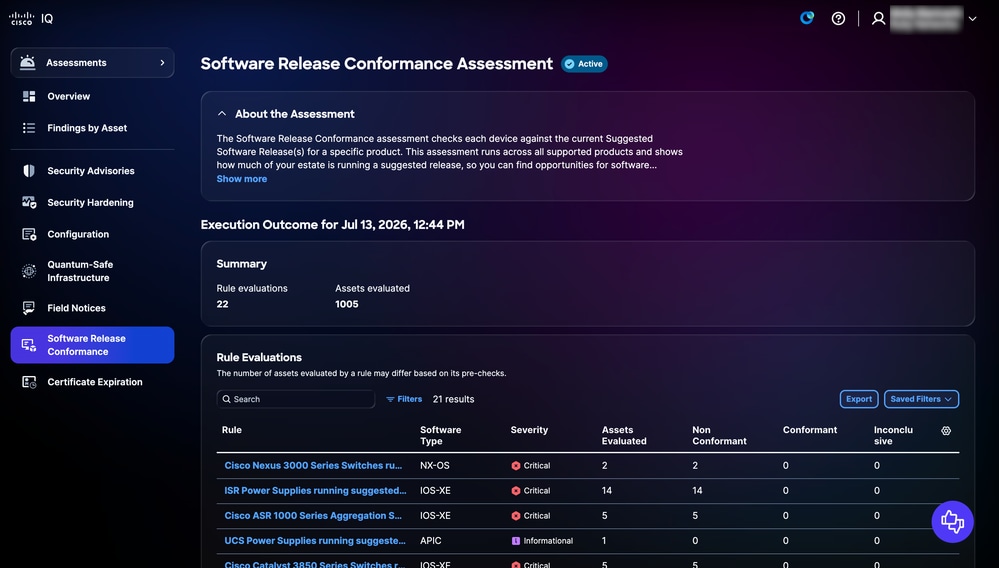
Task: Open the AI assistant icon in header
Action: (807, 18)
